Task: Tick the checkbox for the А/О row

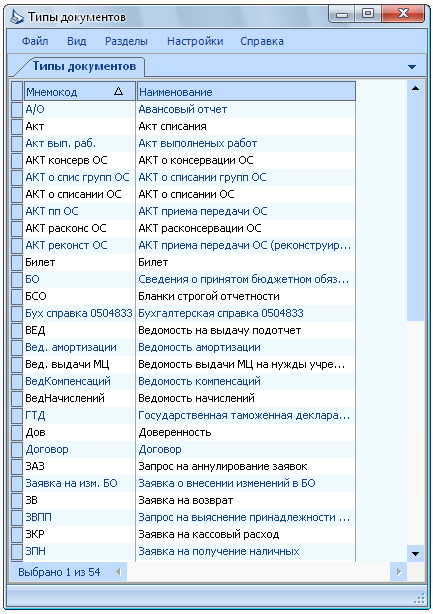Action: [x=17, y=109]
